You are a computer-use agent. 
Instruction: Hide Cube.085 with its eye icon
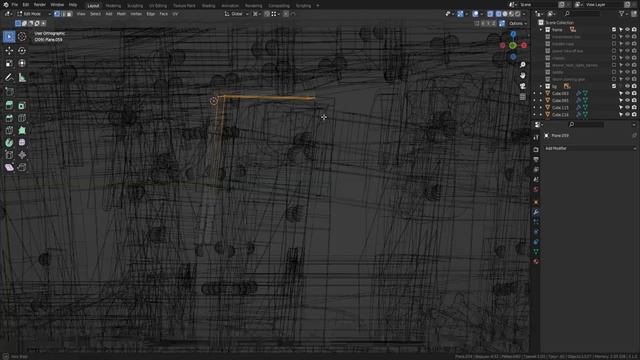tap(627, 100)
